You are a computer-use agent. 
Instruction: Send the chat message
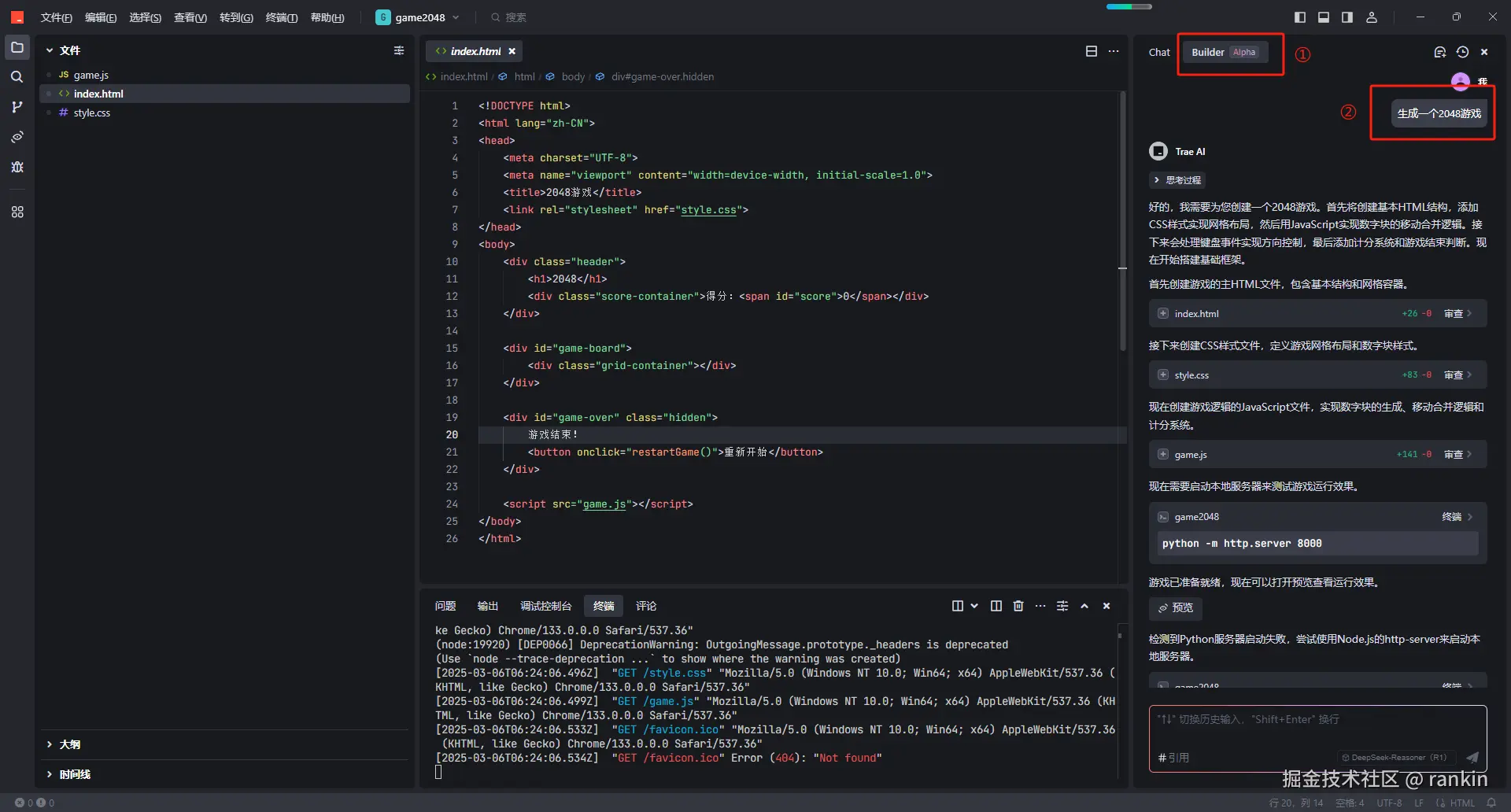click(x=1472, y=757)
